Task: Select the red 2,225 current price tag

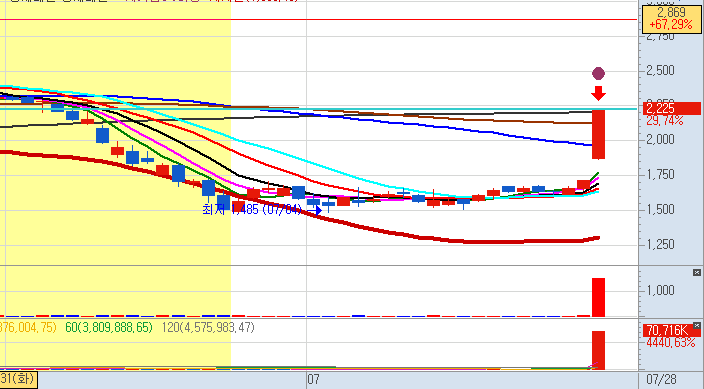Action: pyautogui.click(x=672, y=108)
